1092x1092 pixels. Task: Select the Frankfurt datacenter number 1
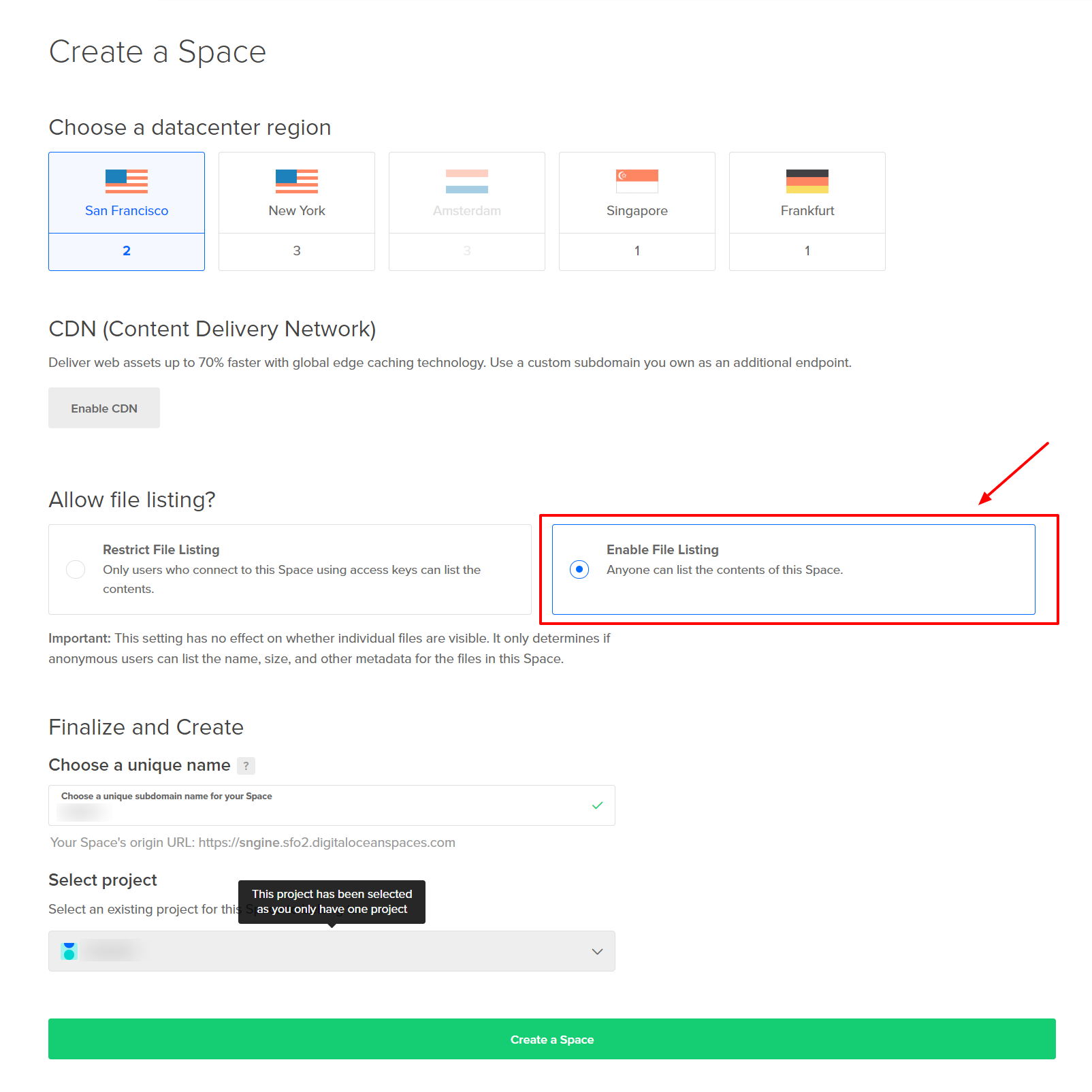[807, 251]
